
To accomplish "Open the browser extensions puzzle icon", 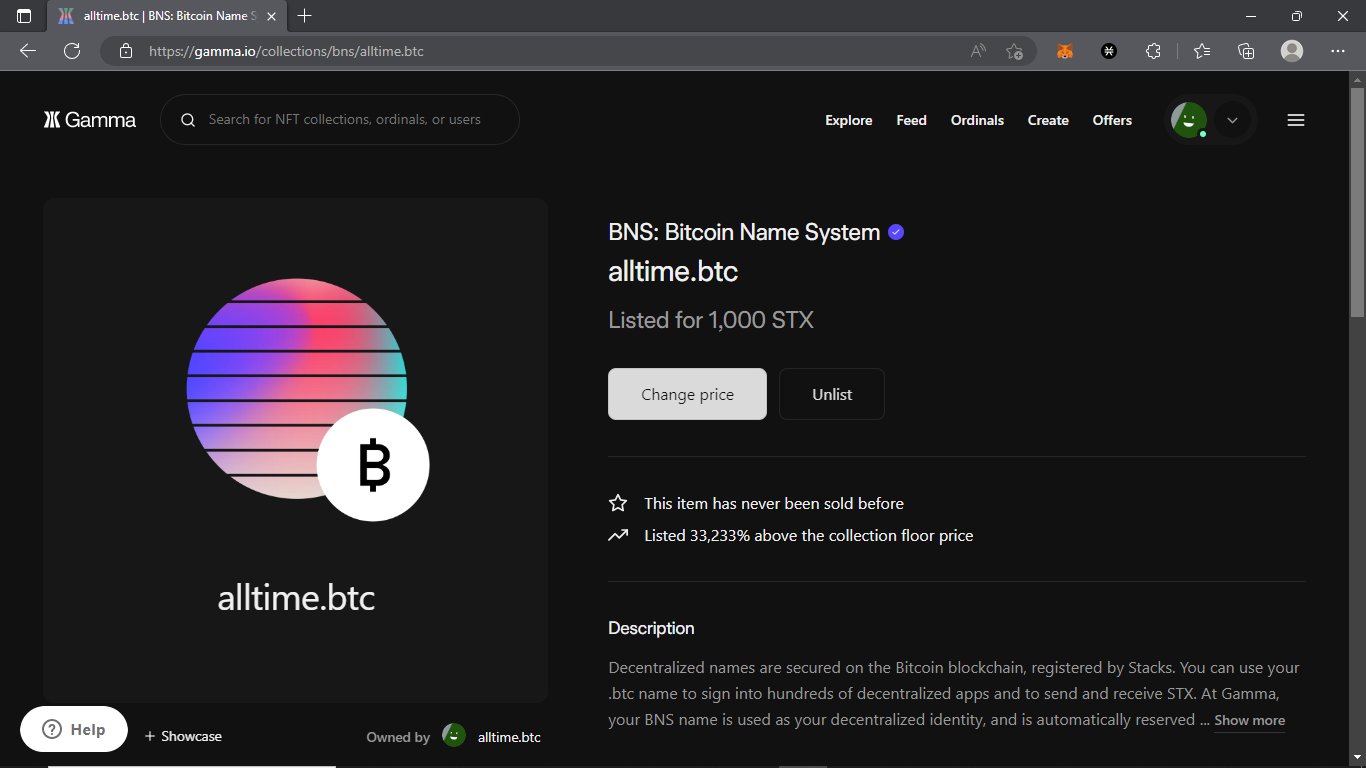I will point(1153,50).
